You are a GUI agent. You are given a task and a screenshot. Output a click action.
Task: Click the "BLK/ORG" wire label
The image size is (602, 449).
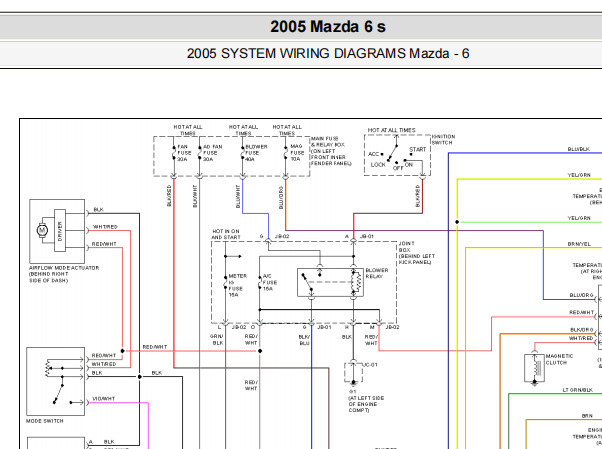[x=582, y=330]
